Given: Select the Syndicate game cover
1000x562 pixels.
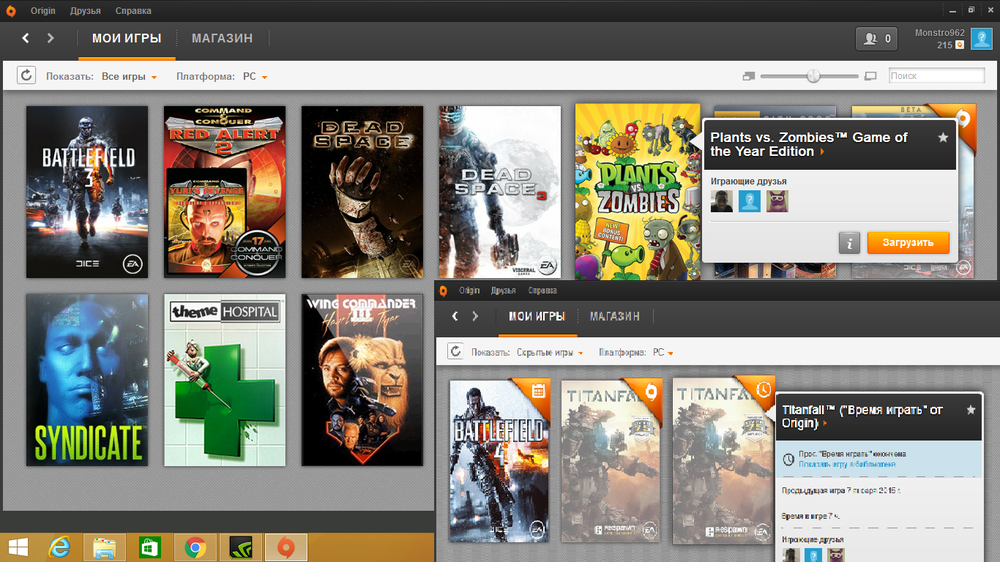Looking at the screenshot, I should (87, 380).
